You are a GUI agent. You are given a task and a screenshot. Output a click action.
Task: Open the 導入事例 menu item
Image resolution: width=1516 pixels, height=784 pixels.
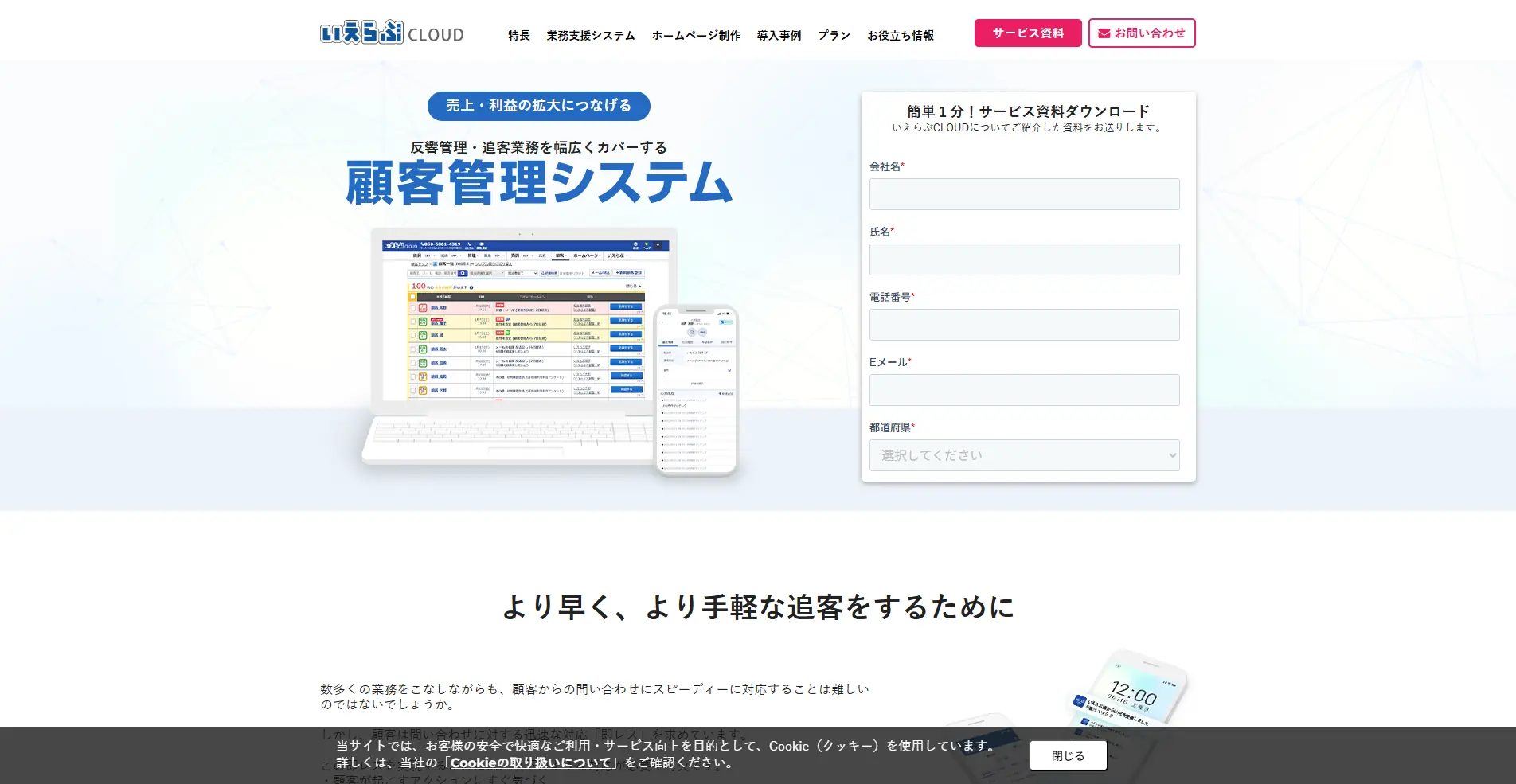click(x=779, y=35)
